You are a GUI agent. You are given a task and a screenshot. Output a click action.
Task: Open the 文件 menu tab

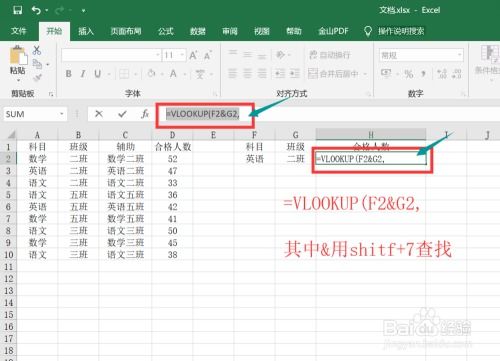click(x=18, y=31)
